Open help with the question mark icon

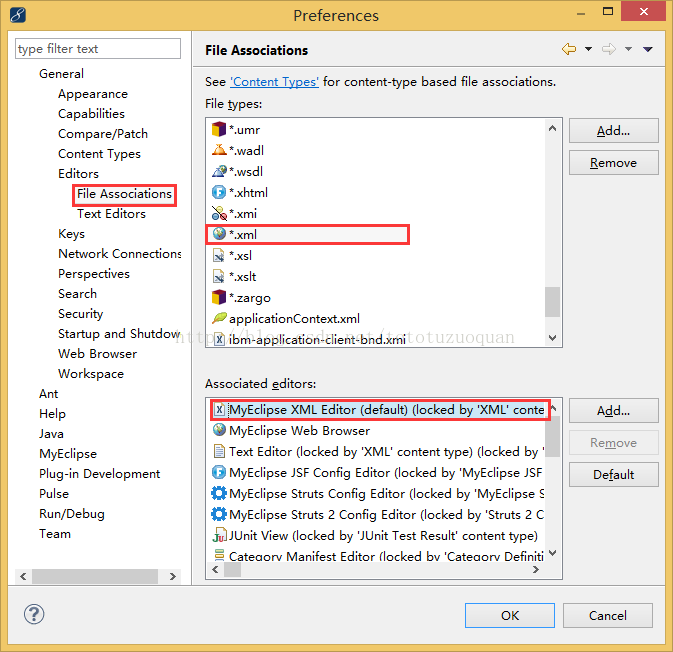pyautogui.click(x=34, y=614)
